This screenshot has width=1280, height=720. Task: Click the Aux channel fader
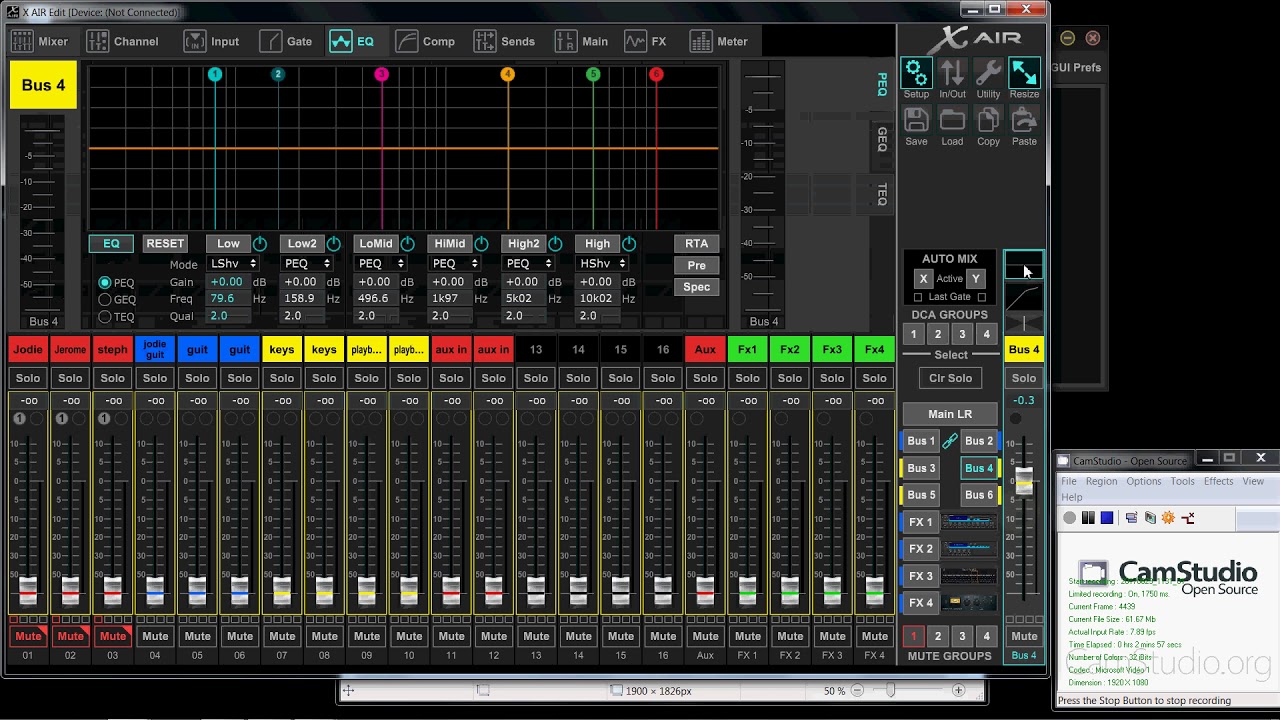[705, 590]
